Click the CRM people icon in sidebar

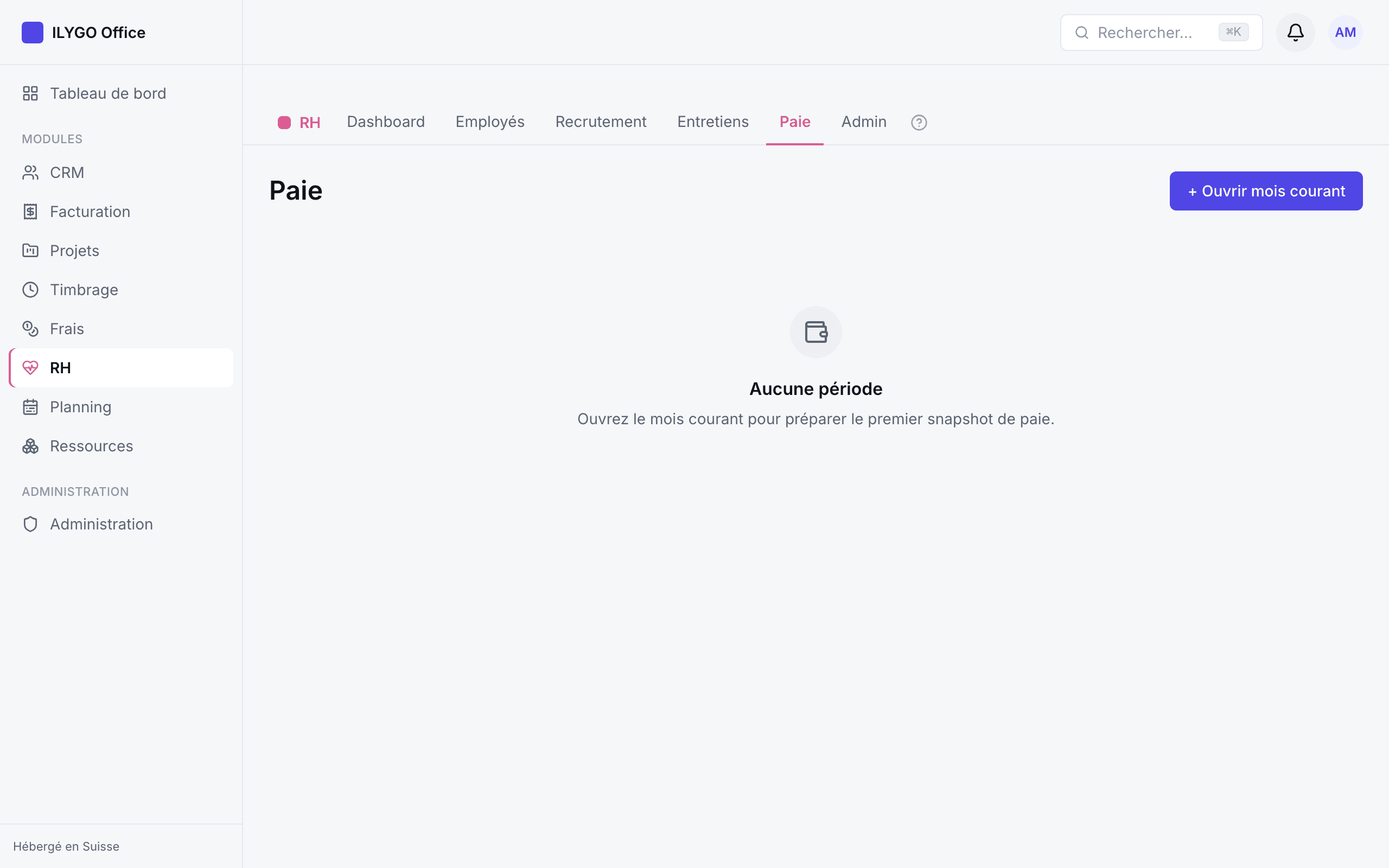[30, 173]
